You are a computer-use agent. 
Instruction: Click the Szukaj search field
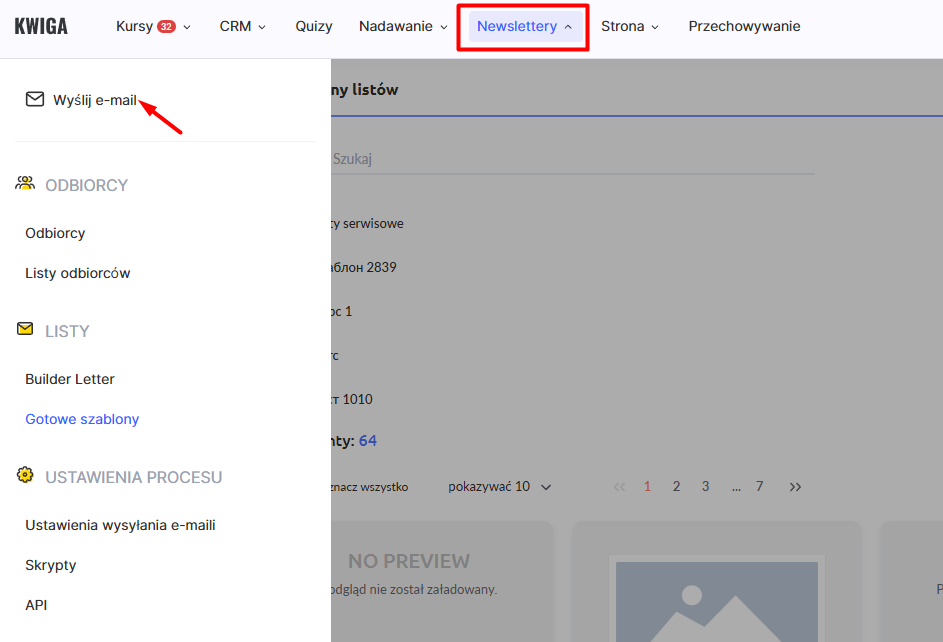click(x=570, y=159)
